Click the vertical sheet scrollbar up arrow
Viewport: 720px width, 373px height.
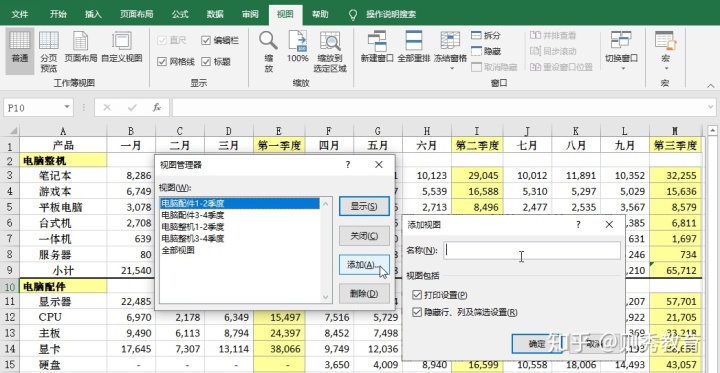[712, 130]
